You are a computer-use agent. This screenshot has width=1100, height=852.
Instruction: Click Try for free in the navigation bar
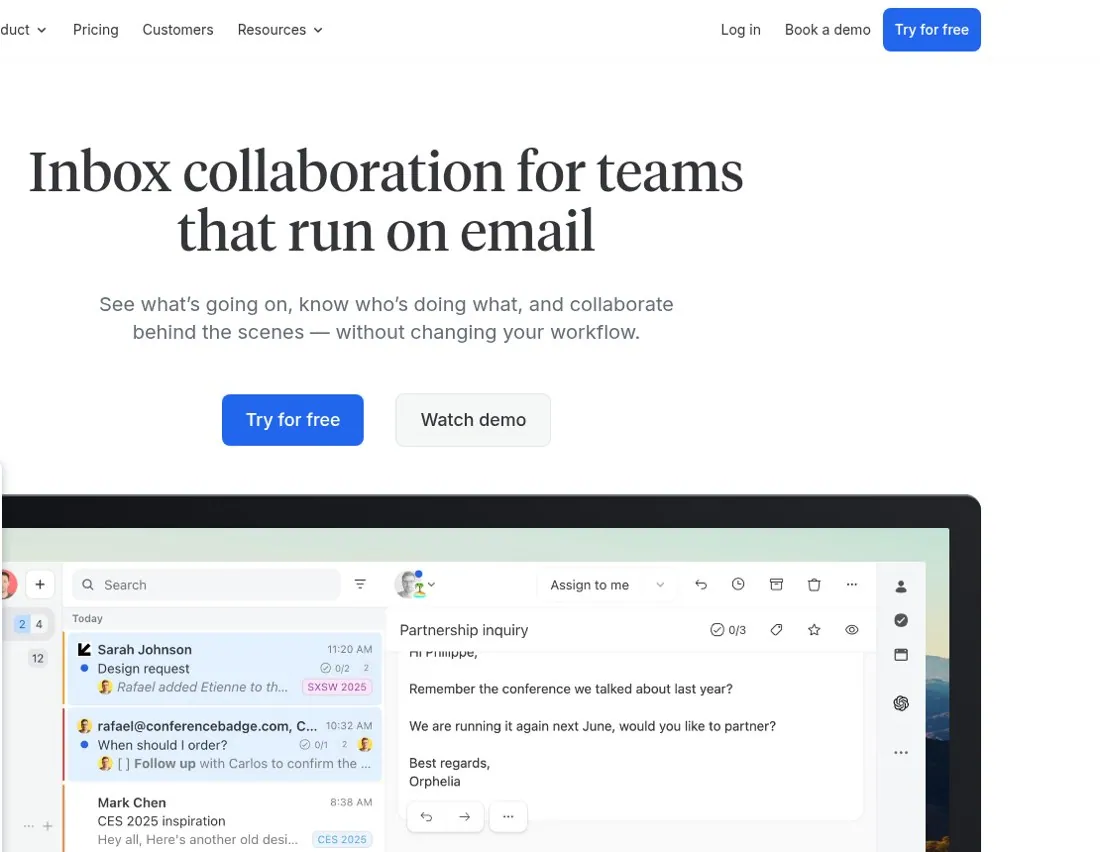(x=931, y=29)
